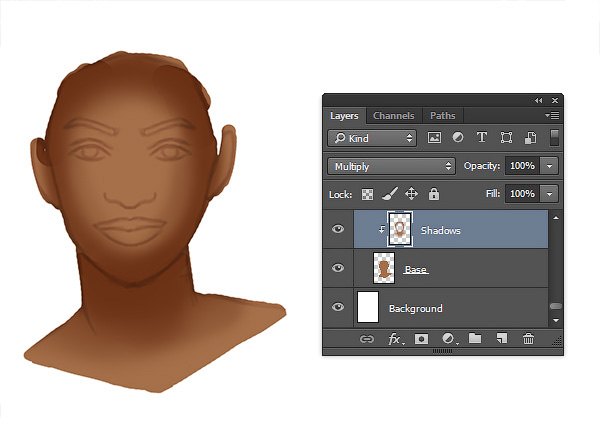600x444 pixels.
Task: Lock image pixels brush icon
Action: (x=390, y=194)
